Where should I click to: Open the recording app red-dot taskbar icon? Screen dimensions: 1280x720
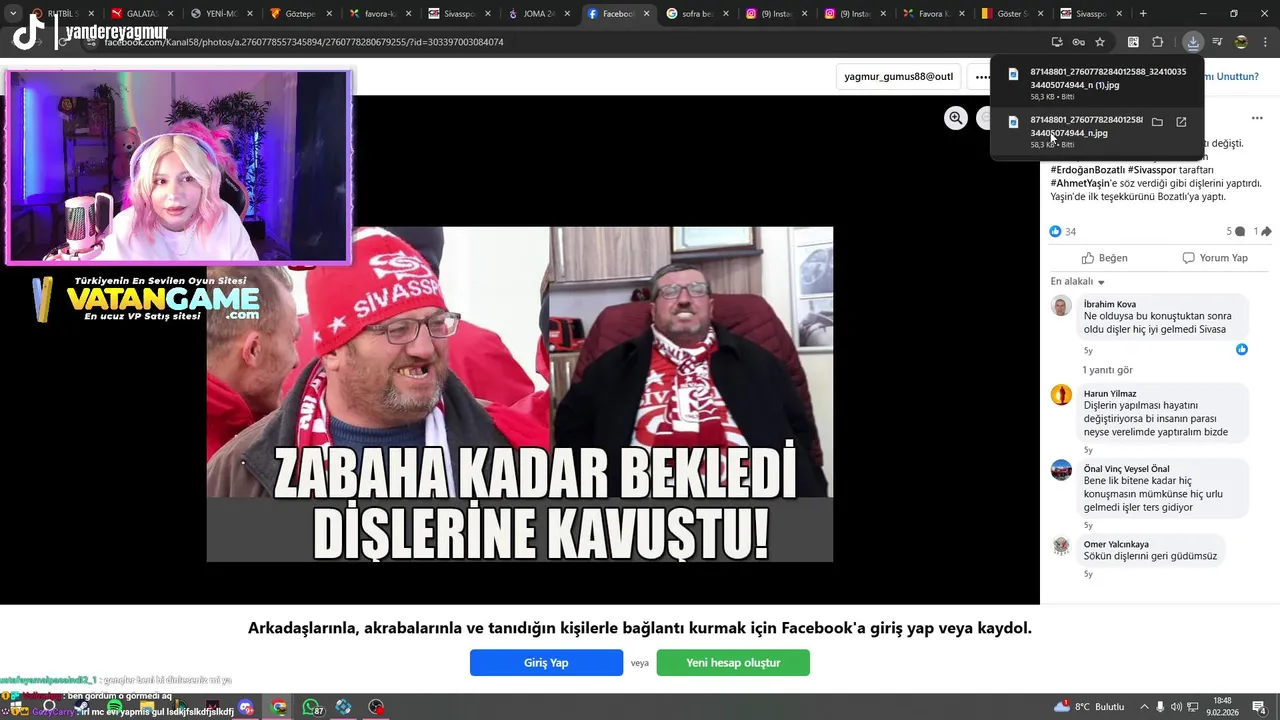[376, 708]
